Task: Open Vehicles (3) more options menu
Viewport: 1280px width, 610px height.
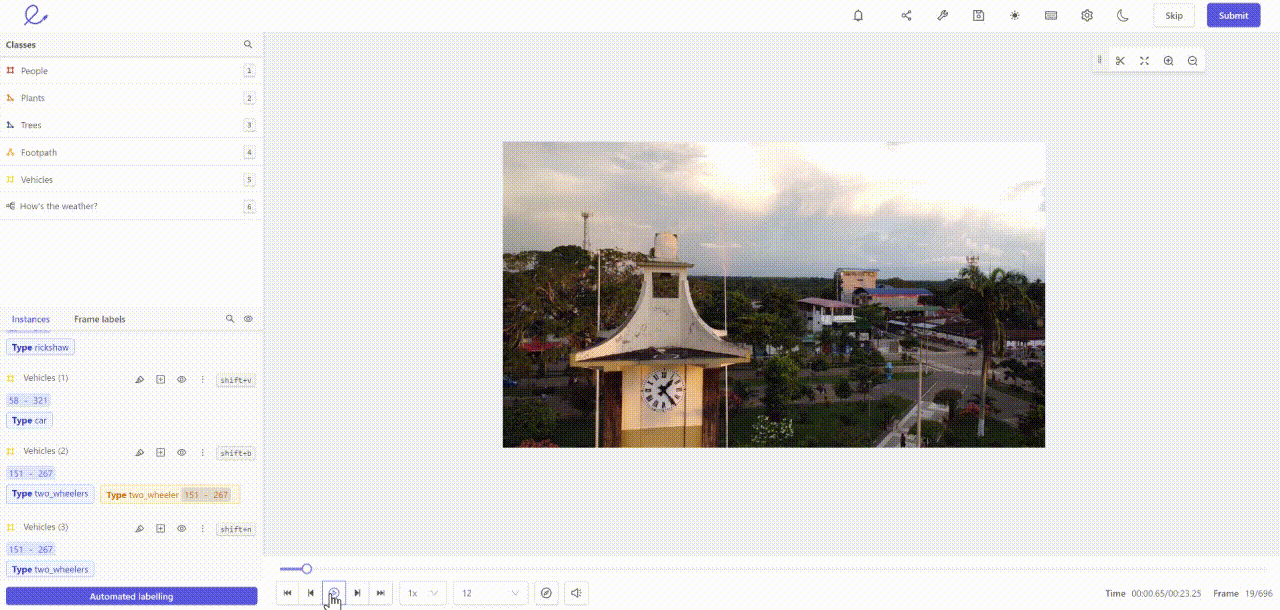Action: click(x=203, y=528)
